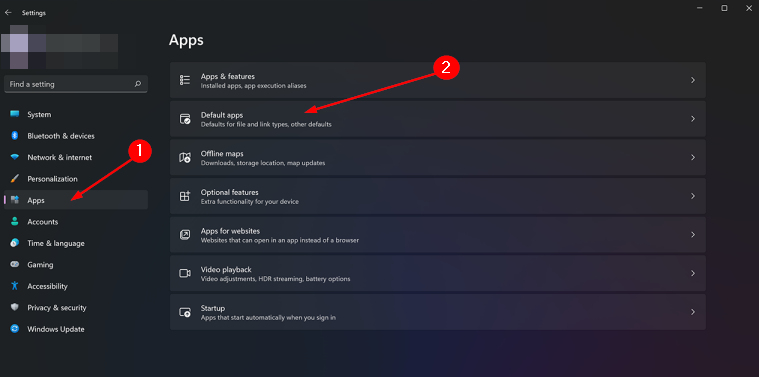The width and height of the screenshot is (759, 377).
Task: Select the Bluetooth & devices icon
Action: pos(15,136)
